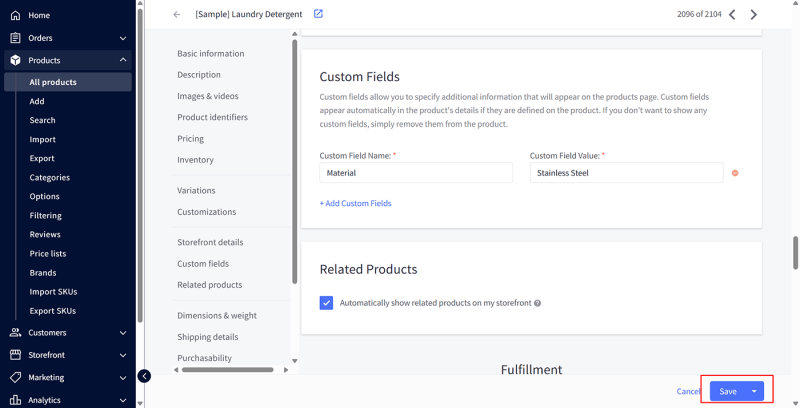
Task: Open the Import menu item
Action: click(42, 139)
